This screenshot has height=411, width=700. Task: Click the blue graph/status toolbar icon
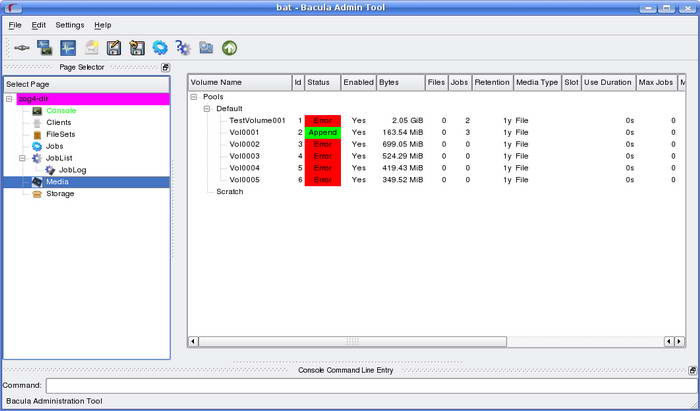(x=68, y=48)
